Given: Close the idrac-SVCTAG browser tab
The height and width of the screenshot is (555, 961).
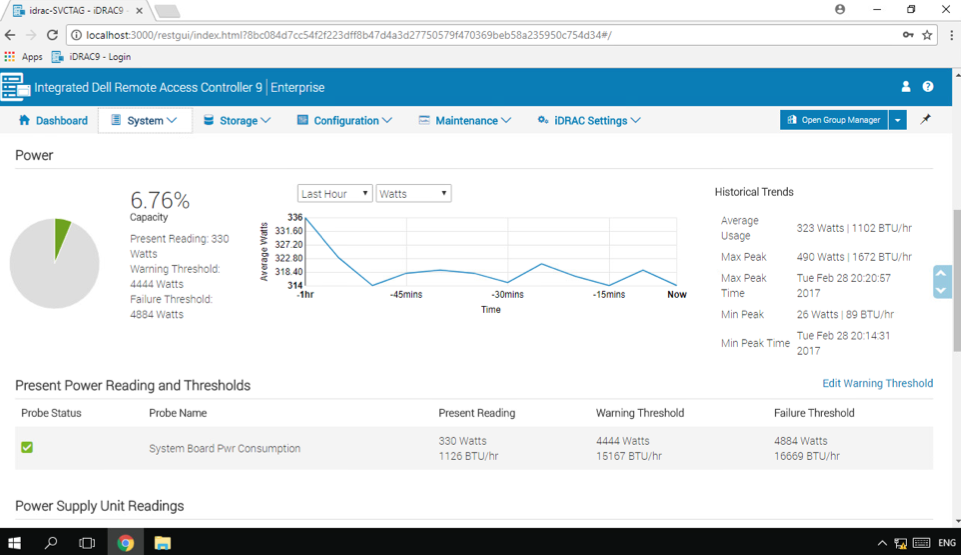Looking at the screenshot, I should 139,10.
